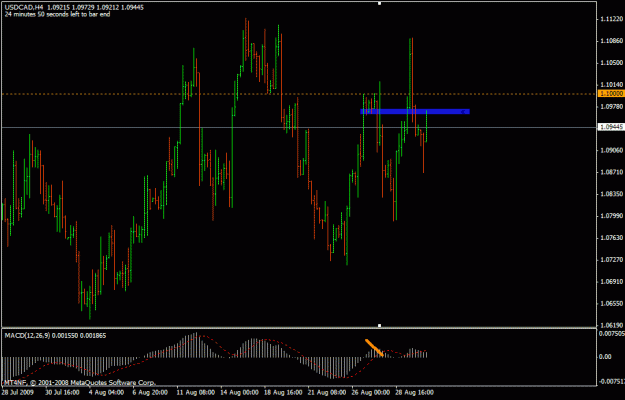Click the orange 1.10000 price level tag
This screenshot has width=625, height=400.
pyautogui.click(x=611, y=93)
